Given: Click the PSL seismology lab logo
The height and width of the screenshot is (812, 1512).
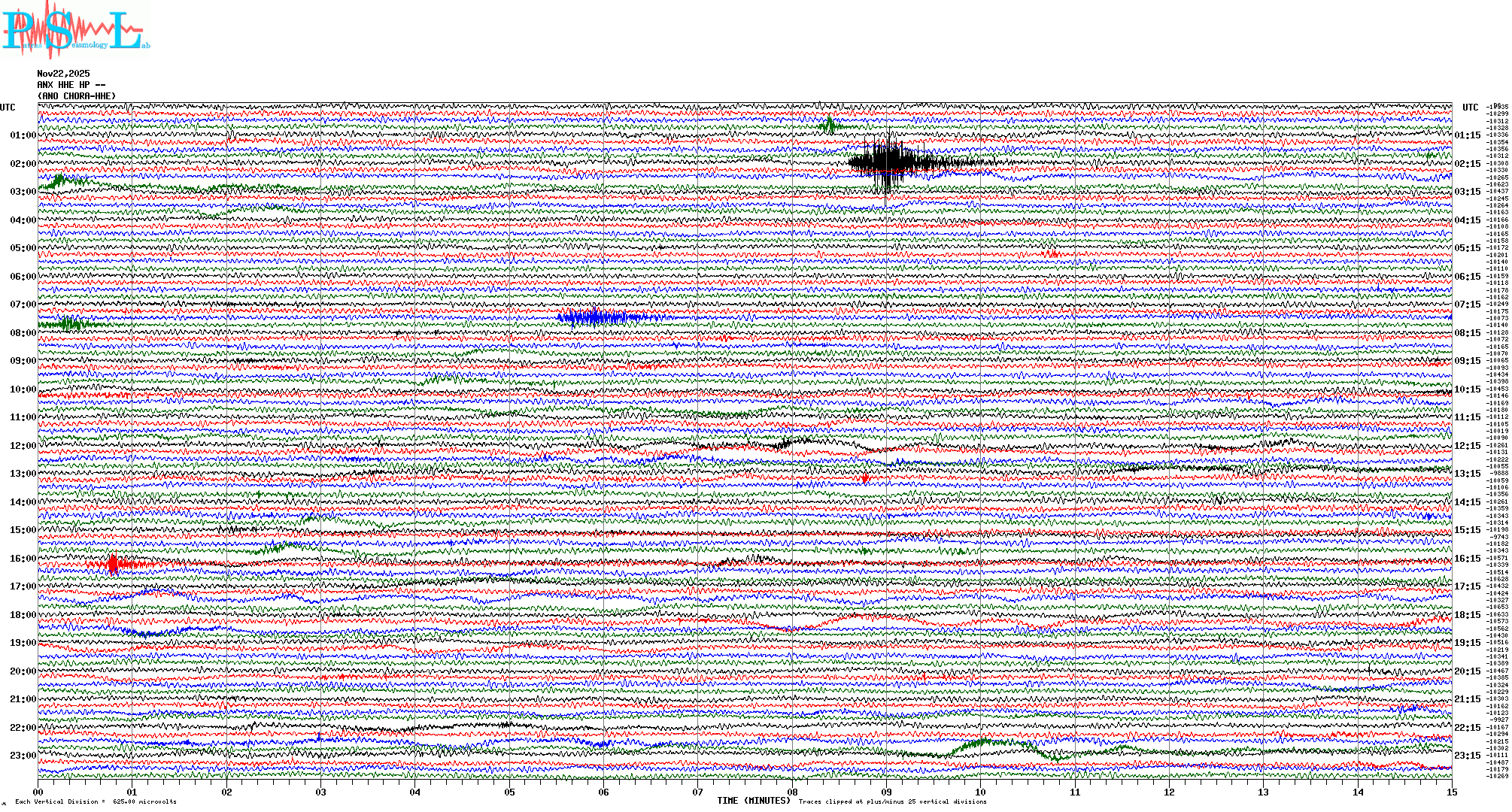Looking at the screenshot, I should (x=75, y=30).
